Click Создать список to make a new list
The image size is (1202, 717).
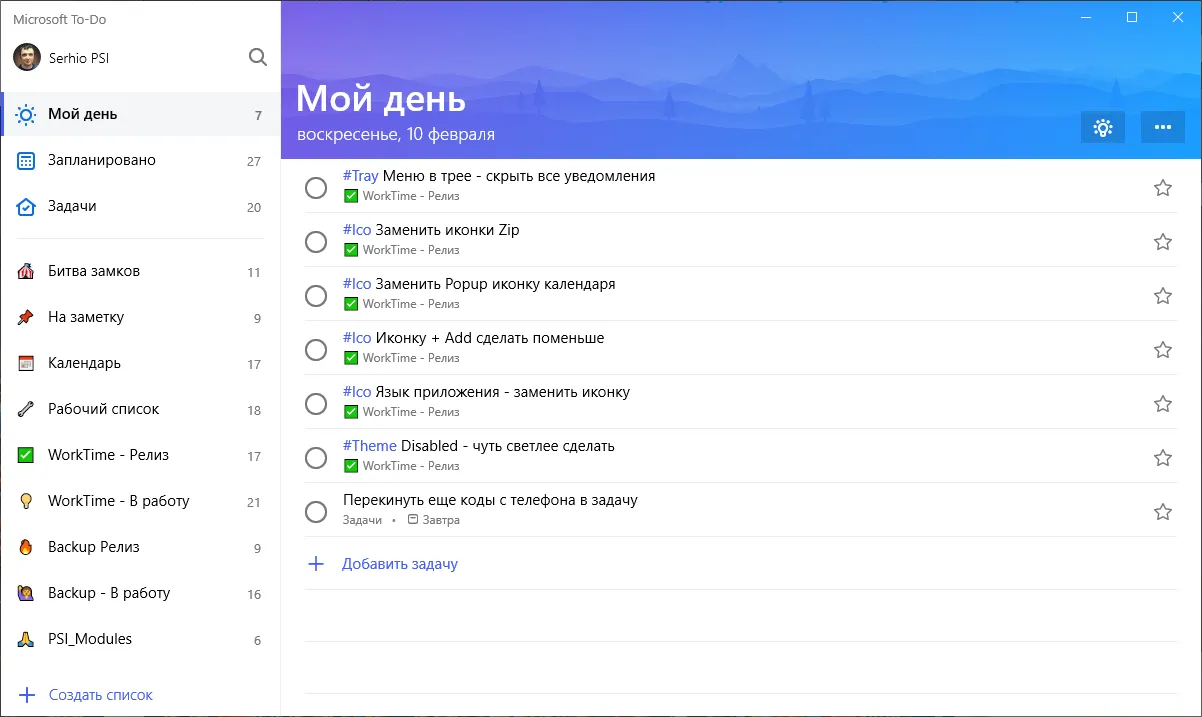coord(100,694)
